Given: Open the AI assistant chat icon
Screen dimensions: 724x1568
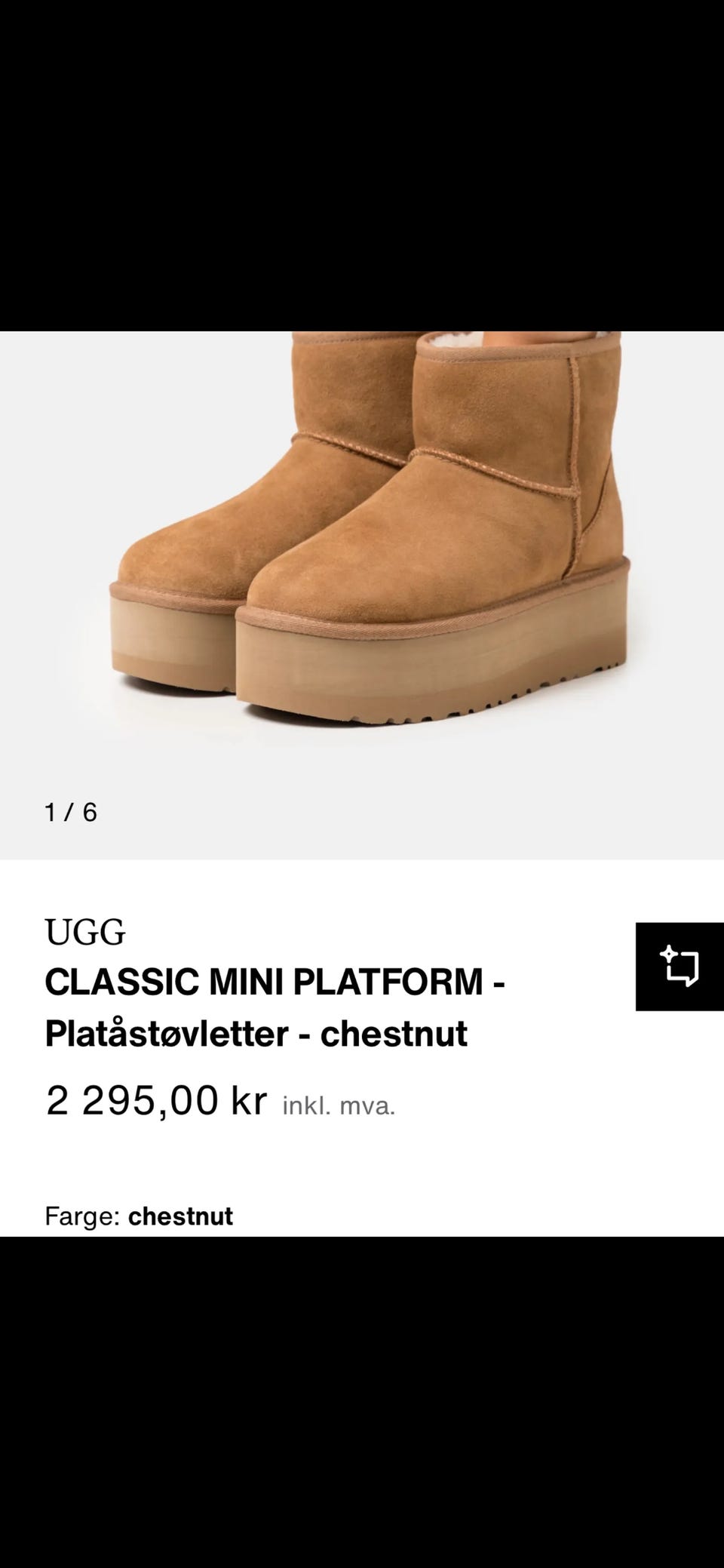Looking at the screenshot, I should click(680, 966).
